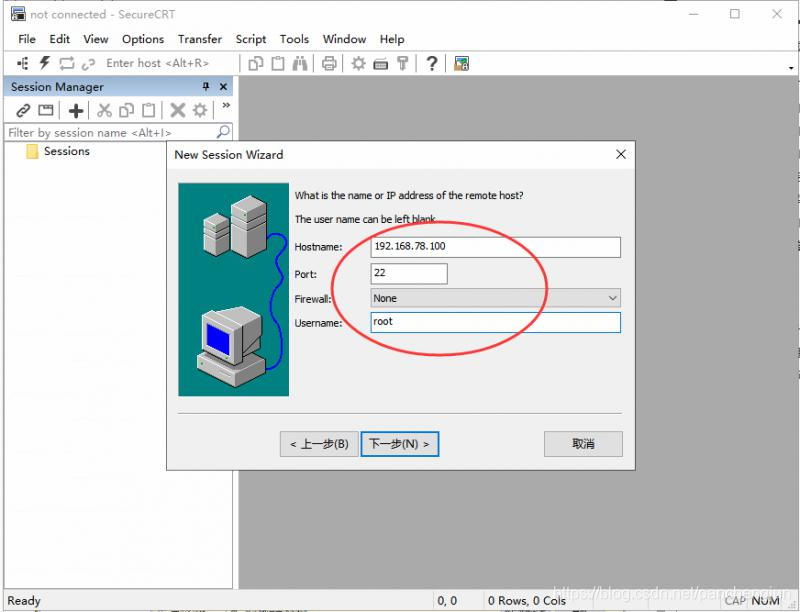Click the Connect link icon in Session Manager
Image resolution: width=800 pixels, height=612 pixels.
(23, 110)
